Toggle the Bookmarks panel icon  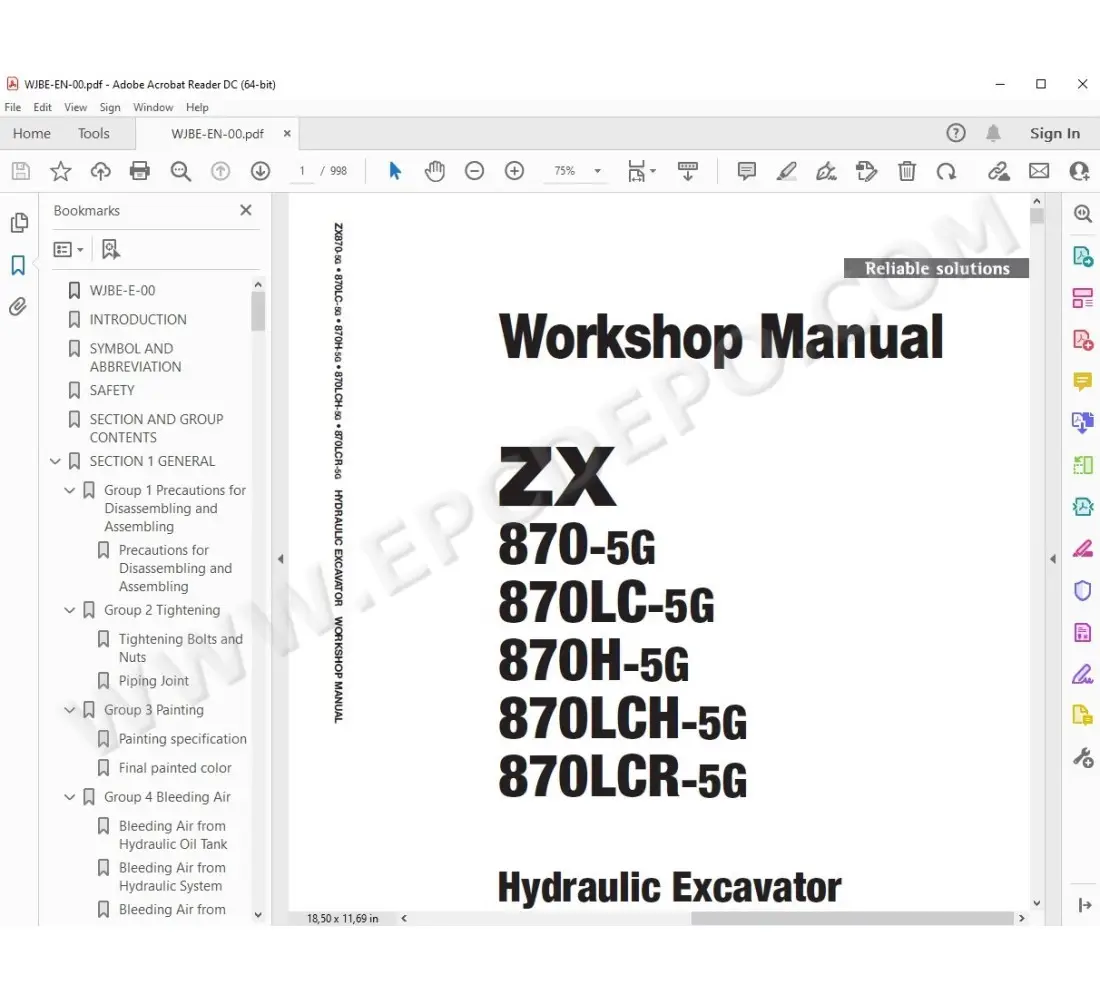[19, 266]
